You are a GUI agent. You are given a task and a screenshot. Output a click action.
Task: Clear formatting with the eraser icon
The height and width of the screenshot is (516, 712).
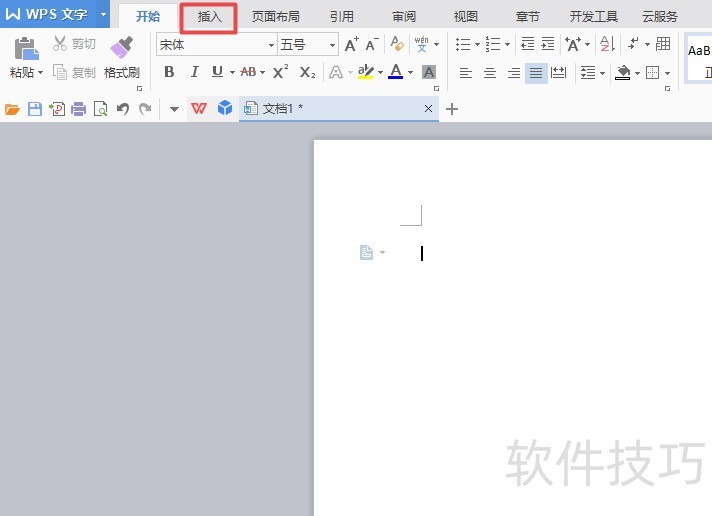pos(397,44)
